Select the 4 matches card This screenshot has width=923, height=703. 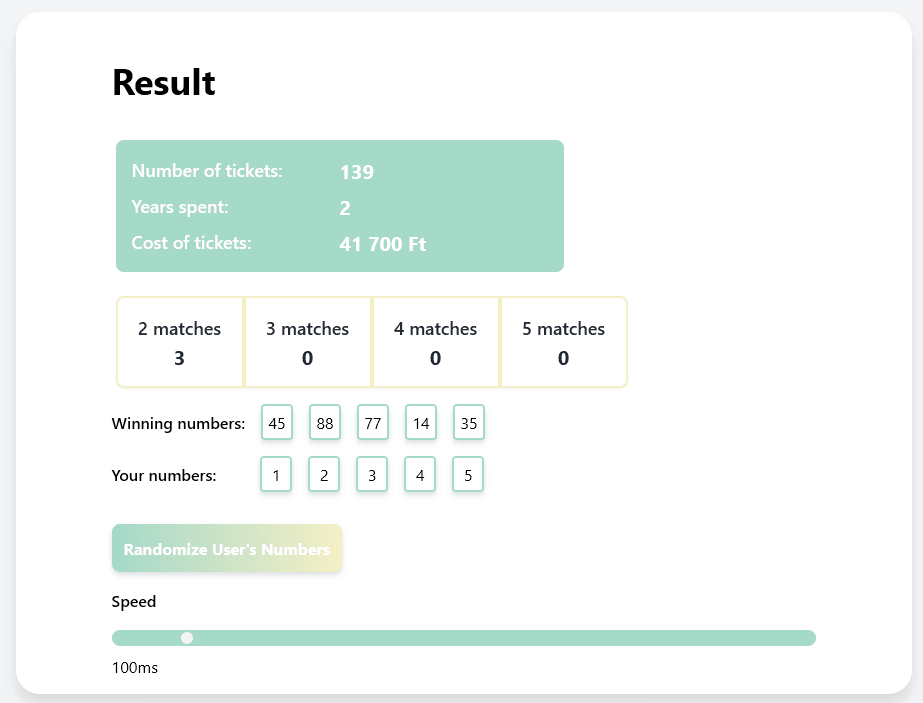[x=436, y=341]
